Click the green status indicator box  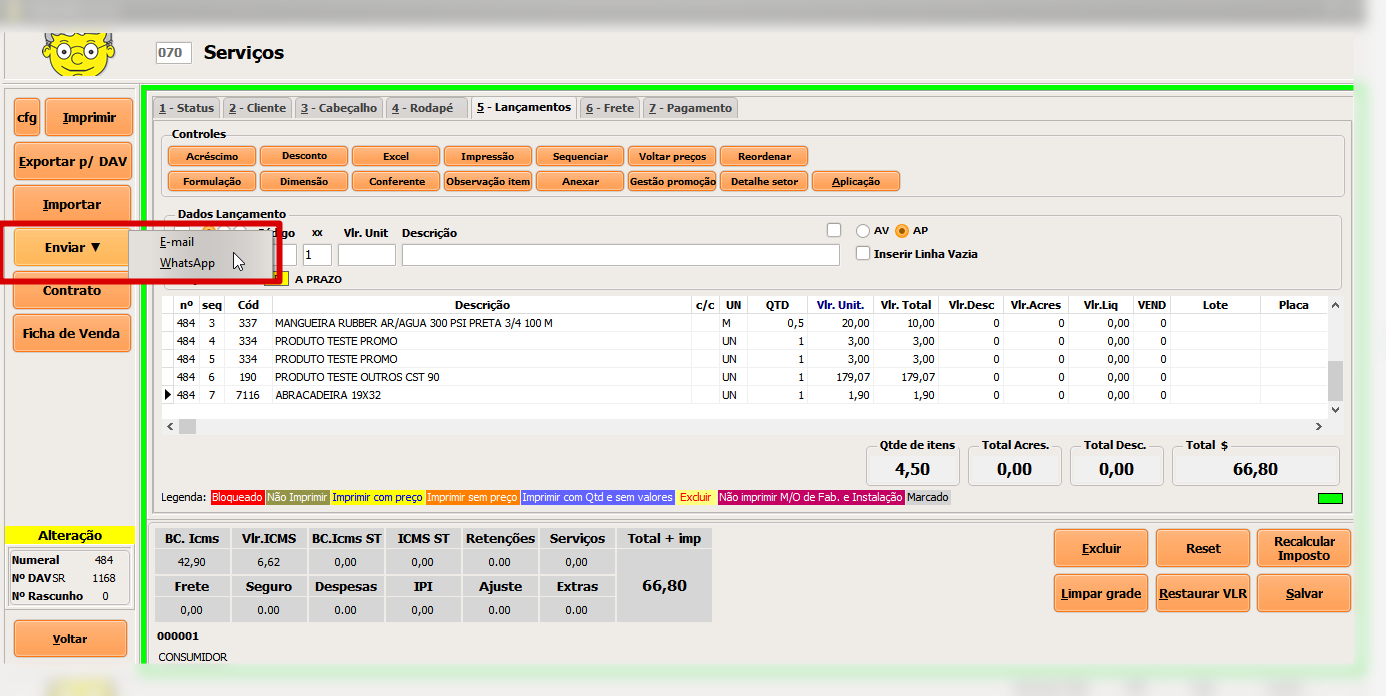[1329, 498]
